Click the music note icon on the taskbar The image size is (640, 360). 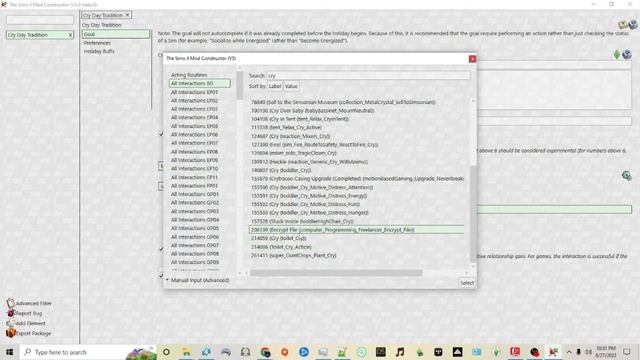(x=400, y=352)
